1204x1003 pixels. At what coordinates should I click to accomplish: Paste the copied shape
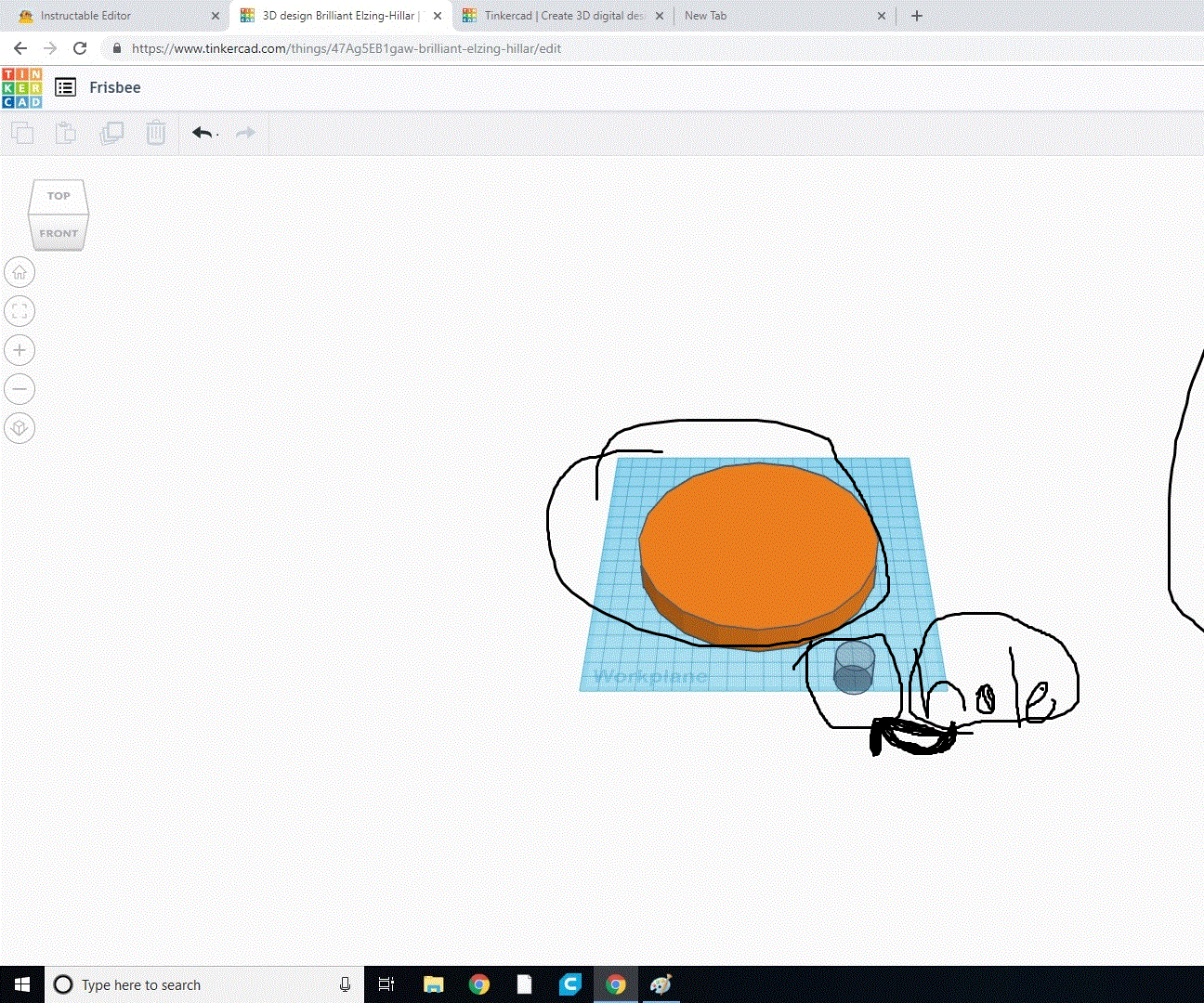(x=65, y=133)
